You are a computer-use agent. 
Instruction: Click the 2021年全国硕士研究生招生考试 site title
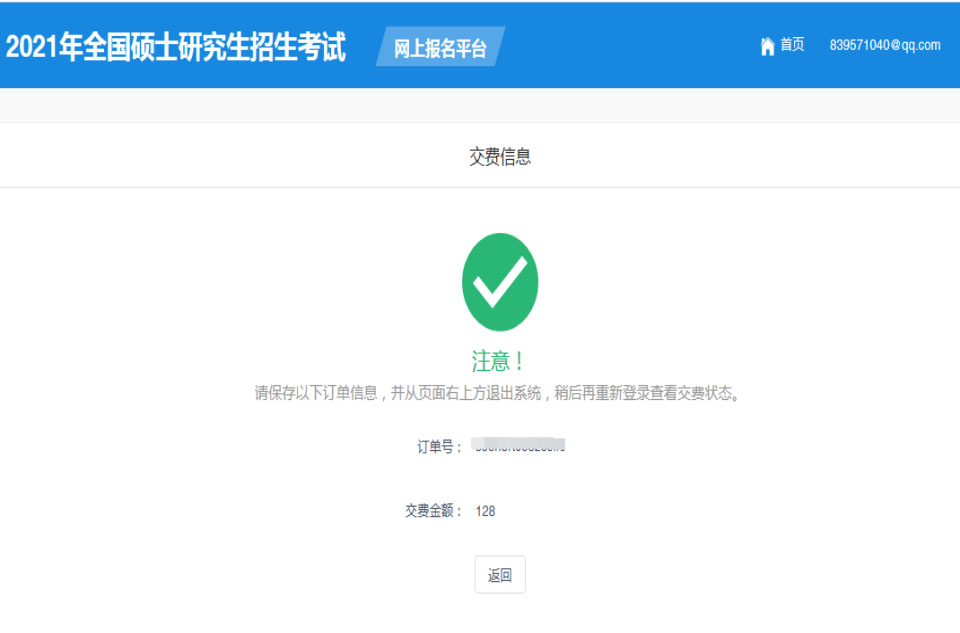pos(176,47)
